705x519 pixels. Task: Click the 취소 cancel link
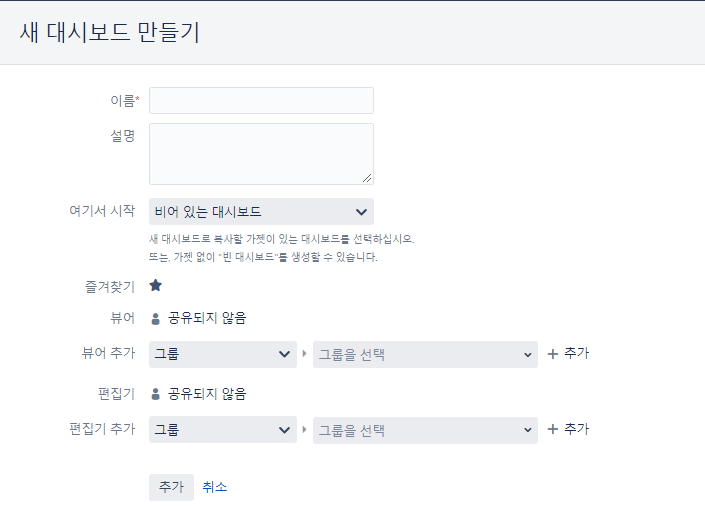point(214,487)
